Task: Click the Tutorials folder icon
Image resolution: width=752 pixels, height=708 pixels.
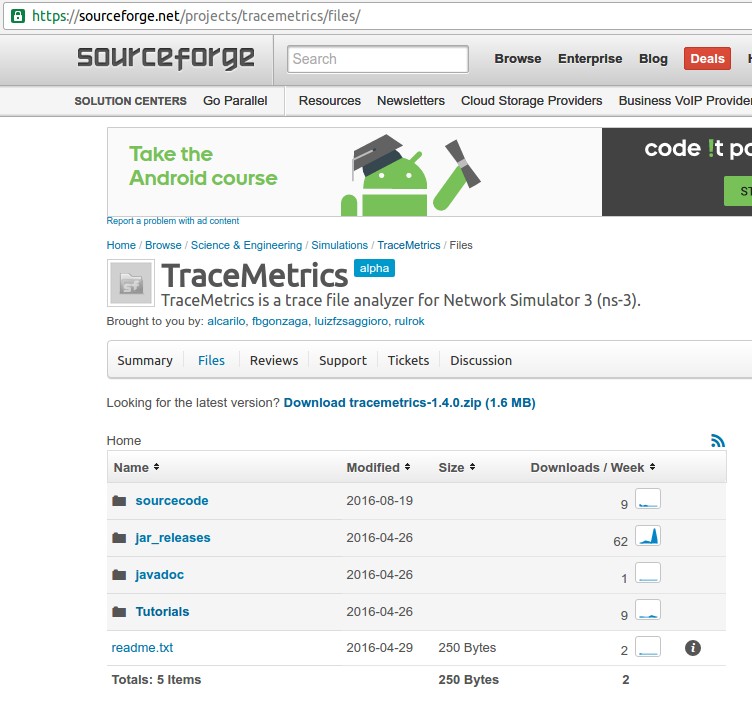Action: coord(120,612)
